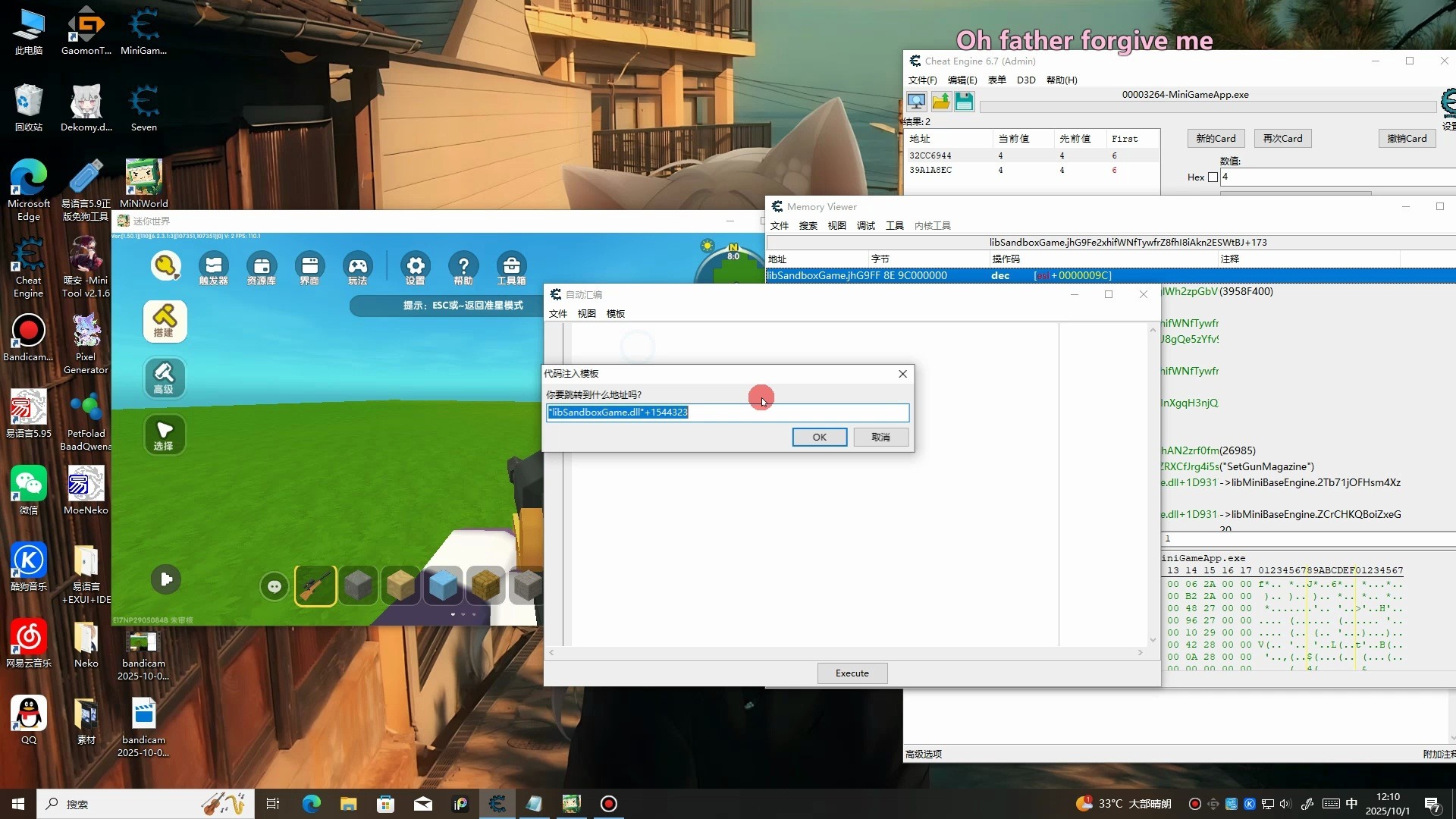The image size is (1456, 819).
Task: Click Cheat Engine open process icon
Action: [916, 102]
